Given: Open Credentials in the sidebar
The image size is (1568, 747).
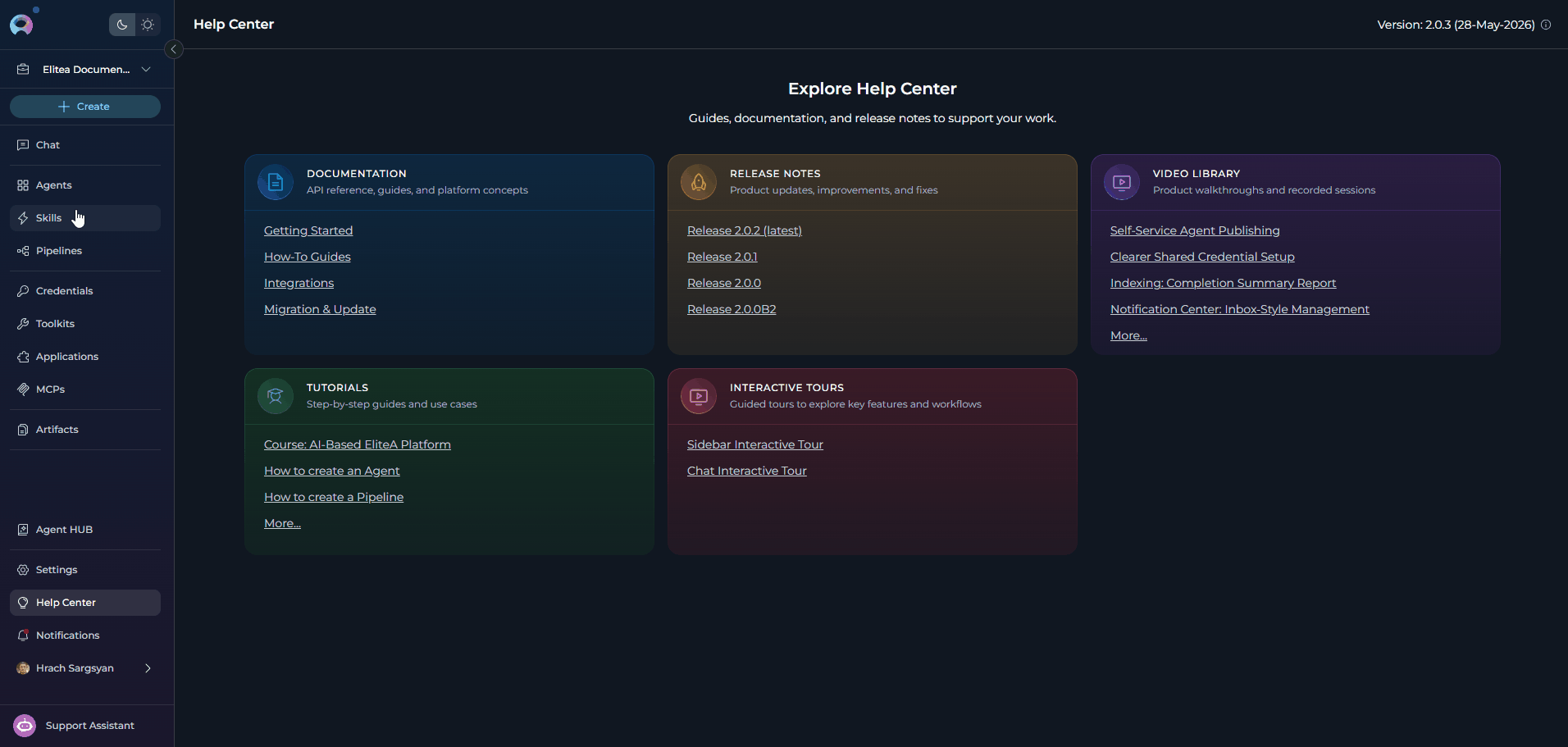Looking at the screenshot, I should click(x=85, y=291).
